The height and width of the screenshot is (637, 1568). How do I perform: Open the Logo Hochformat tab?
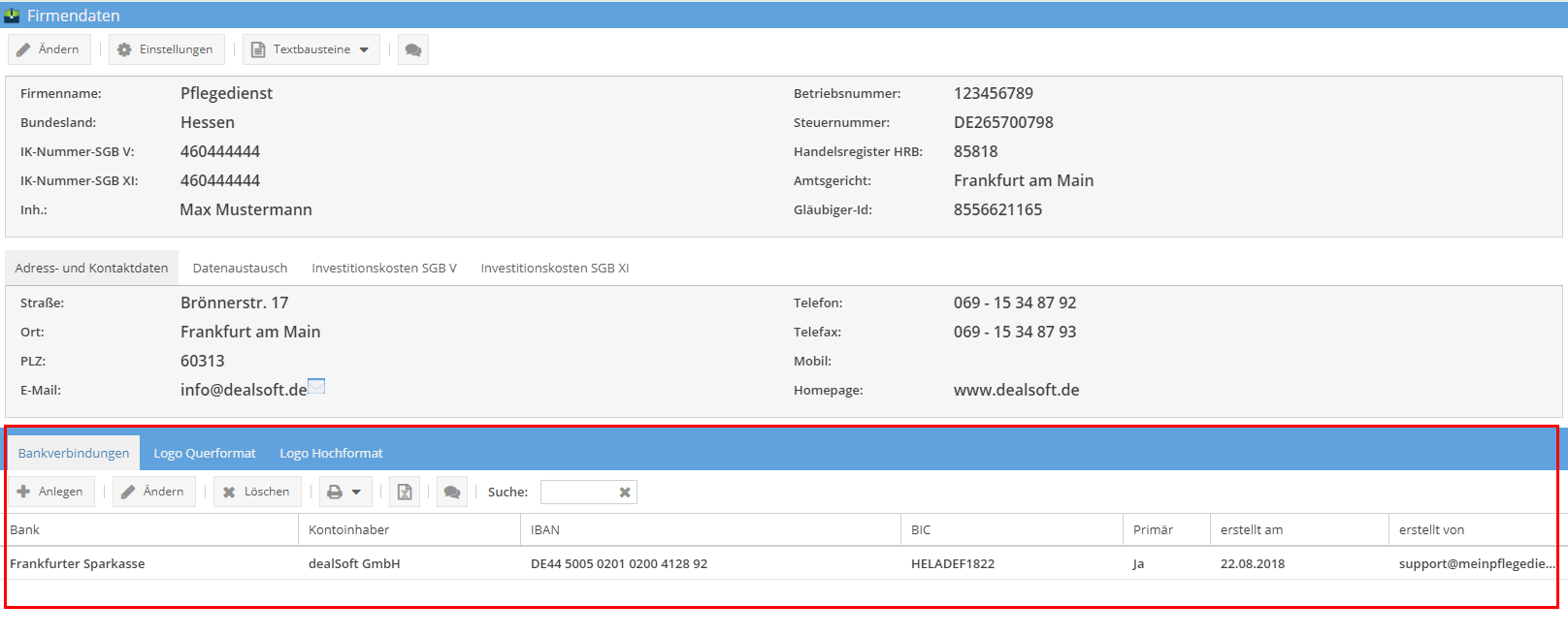pos(331,454)
